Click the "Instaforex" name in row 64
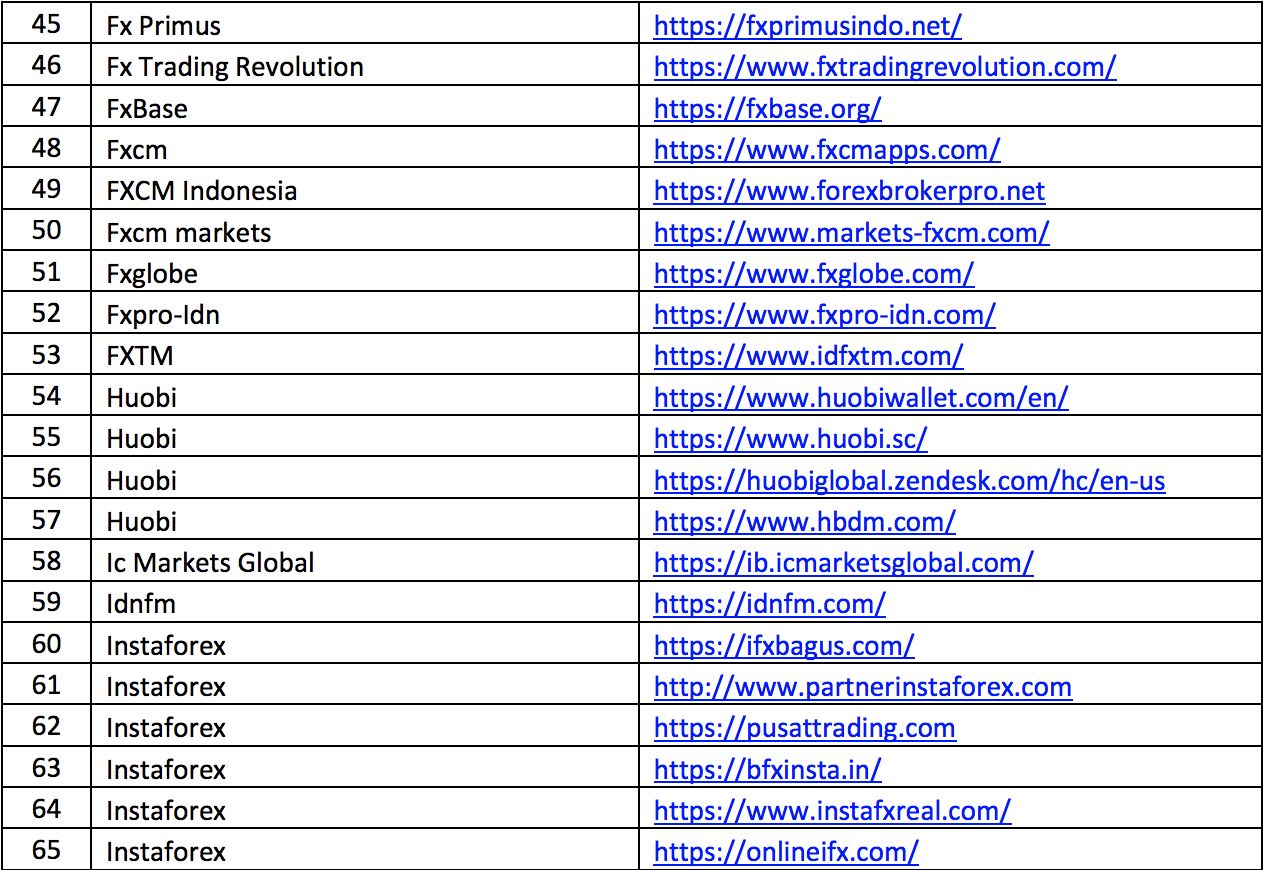 166,811
